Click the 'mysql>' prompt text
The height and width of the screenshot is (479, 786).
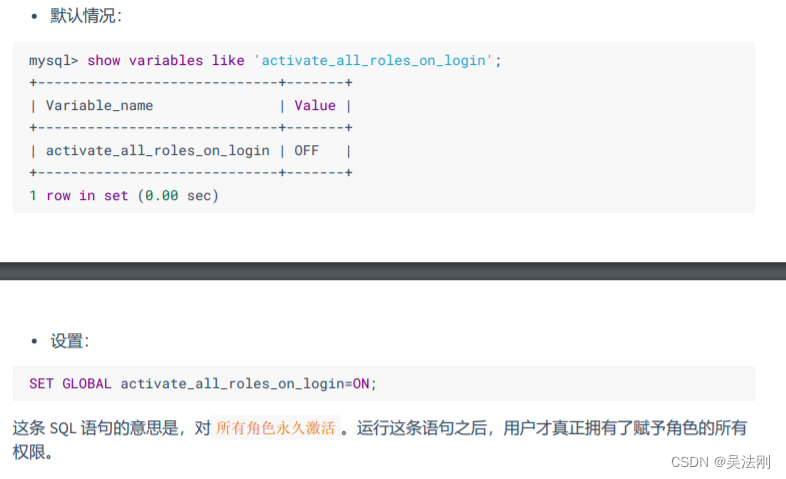pos(54,61)
